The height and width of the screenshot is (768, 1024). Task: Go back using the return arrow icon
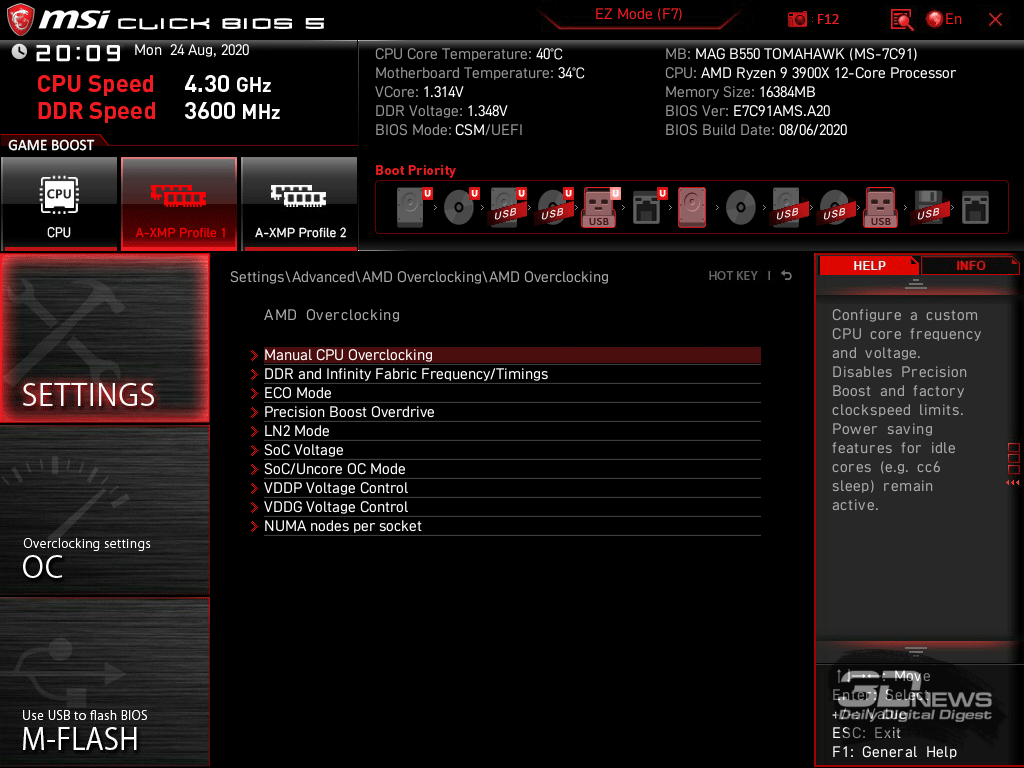coord(787,276)
